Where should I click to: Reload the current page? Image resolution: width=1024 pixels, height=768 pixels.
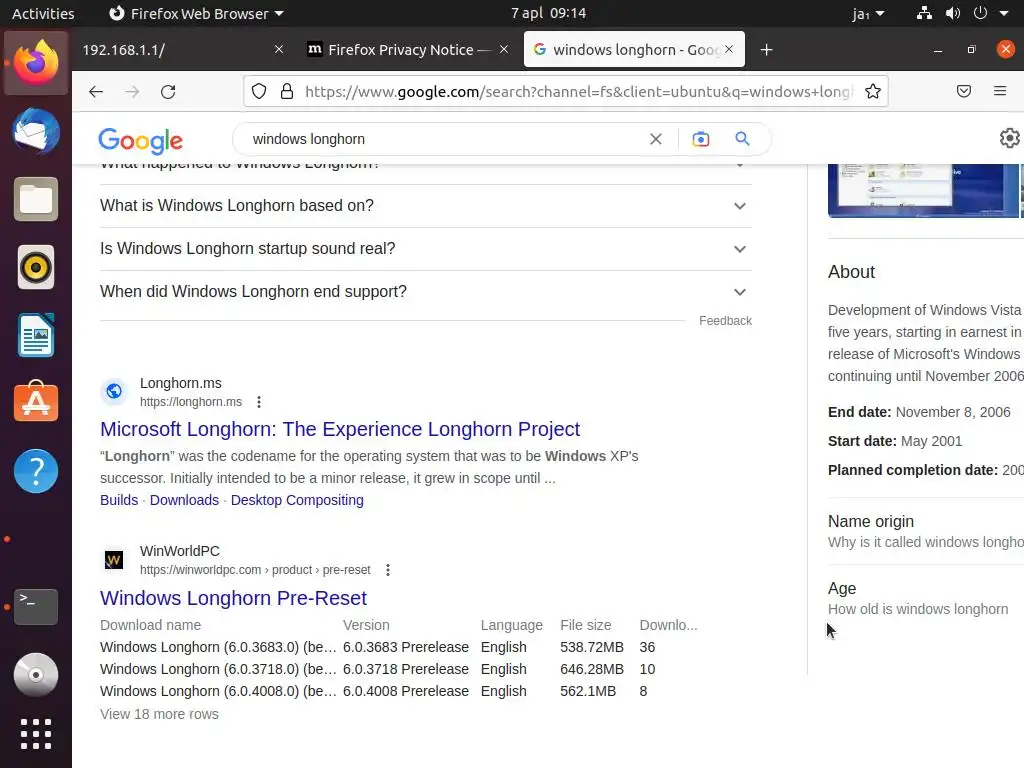coord(168,91)
